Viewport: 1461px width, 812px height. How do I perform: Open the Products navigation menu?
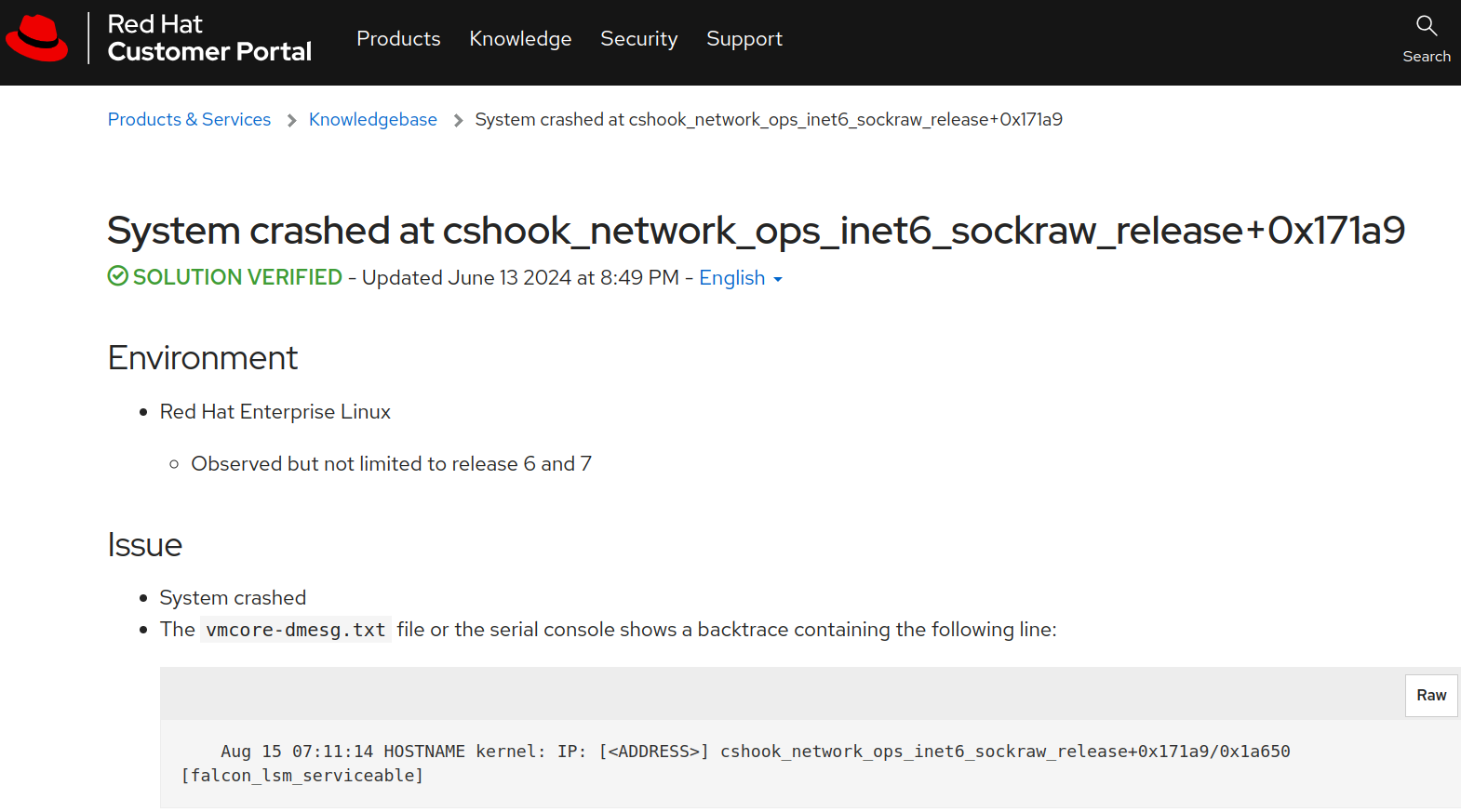click(x=398, y=39)
